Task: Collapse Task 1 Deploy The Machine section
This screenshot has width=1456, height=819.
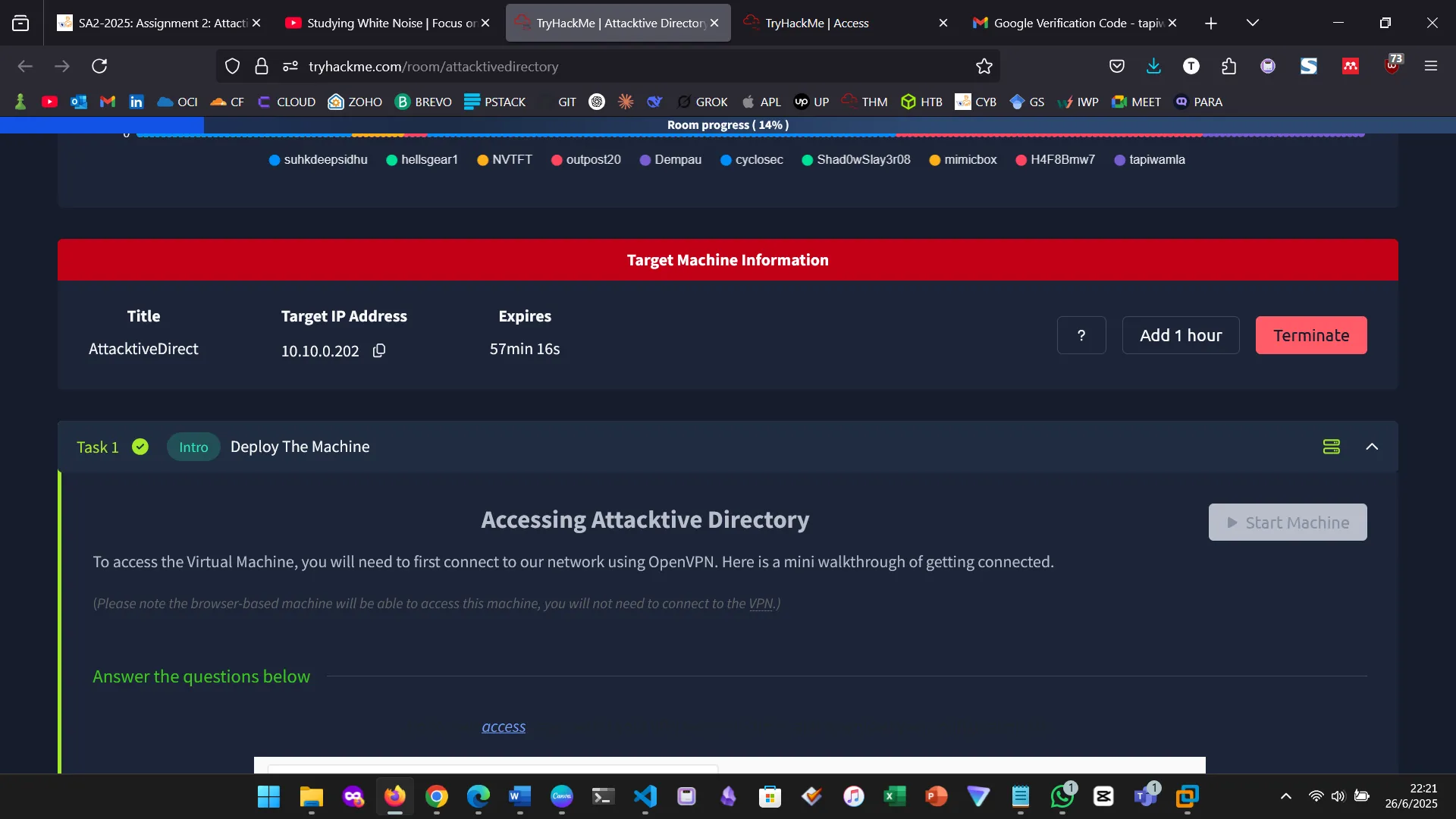Action: pos(1373,447)
